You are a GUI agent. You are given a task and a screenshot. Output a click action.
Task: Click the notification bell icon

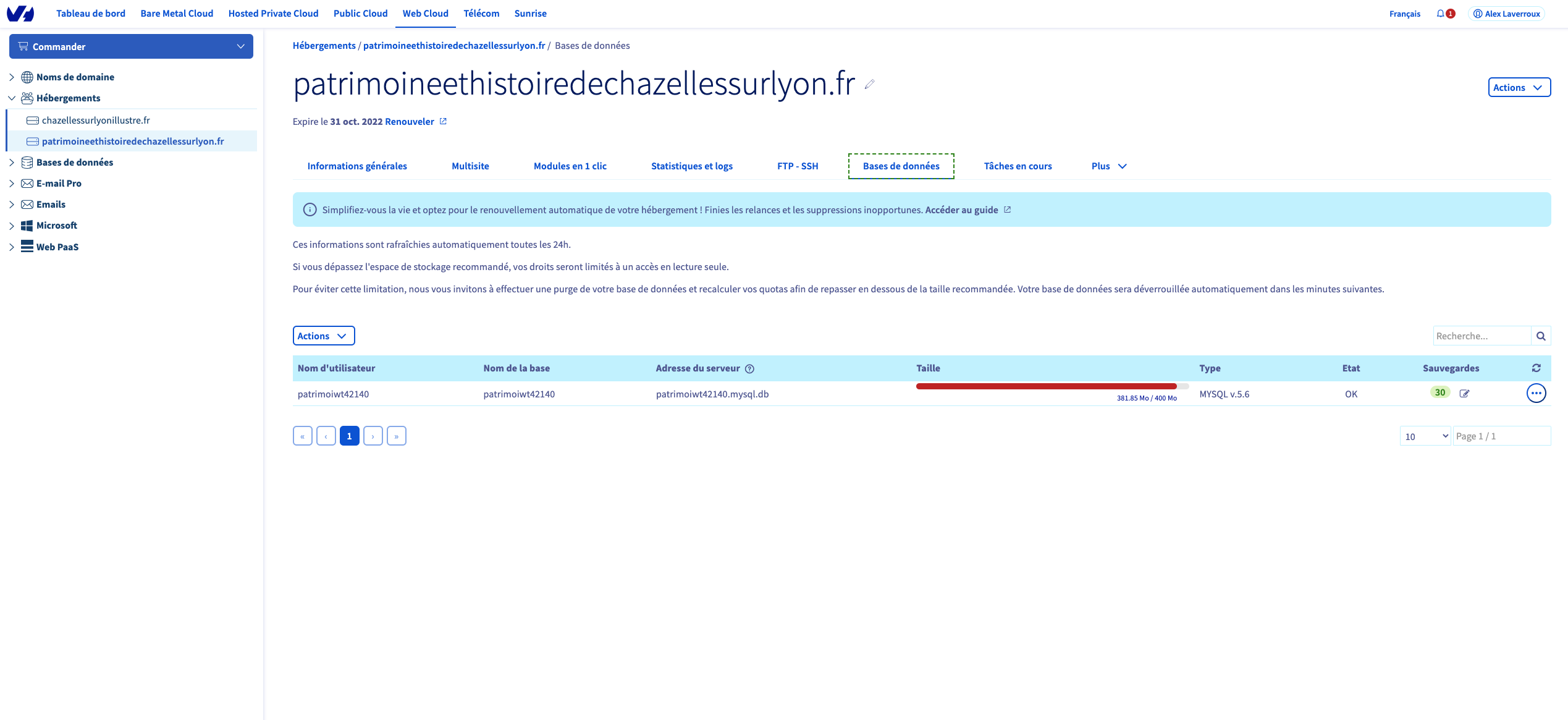(1440, 14)
